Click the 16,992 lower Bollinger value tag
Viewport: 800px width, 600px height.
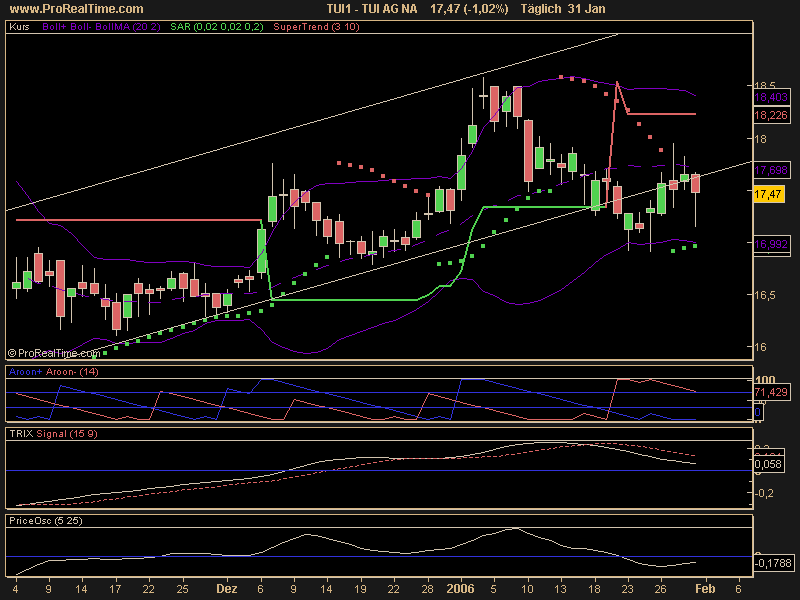tap(771, 244)
